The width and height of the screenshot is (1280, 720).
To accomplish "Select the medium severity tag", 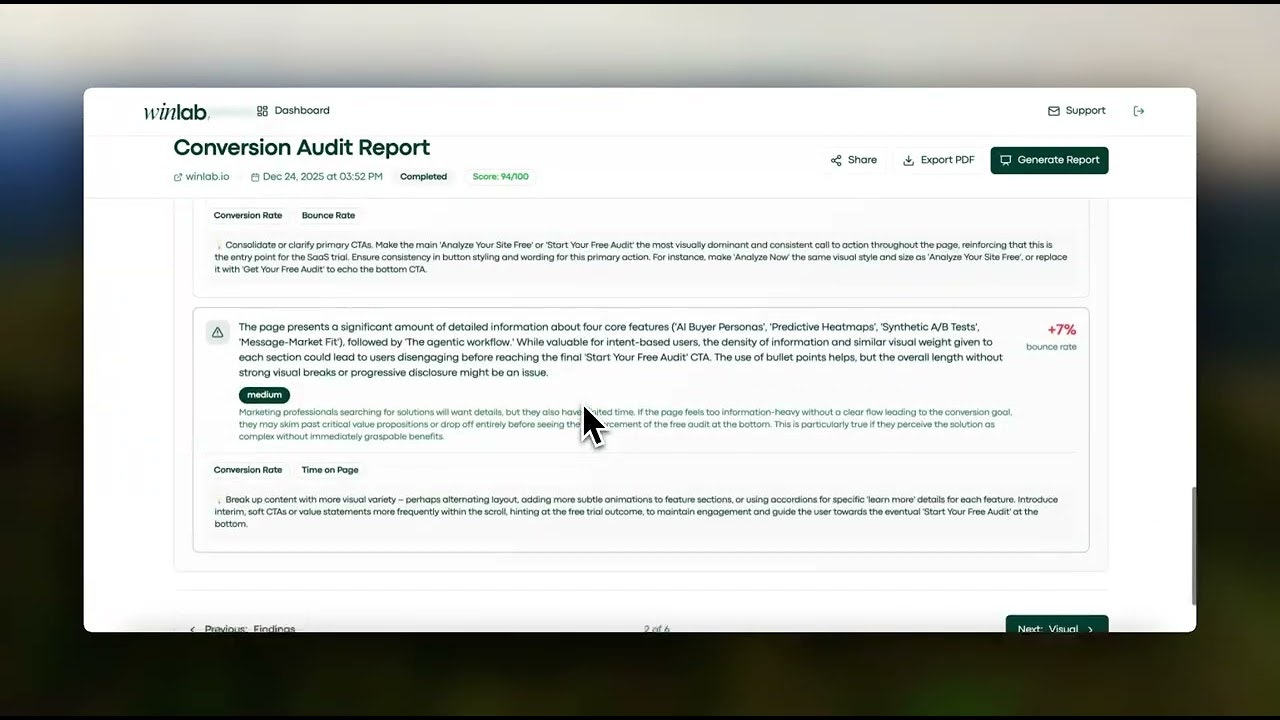I will (x=264, y=395).
